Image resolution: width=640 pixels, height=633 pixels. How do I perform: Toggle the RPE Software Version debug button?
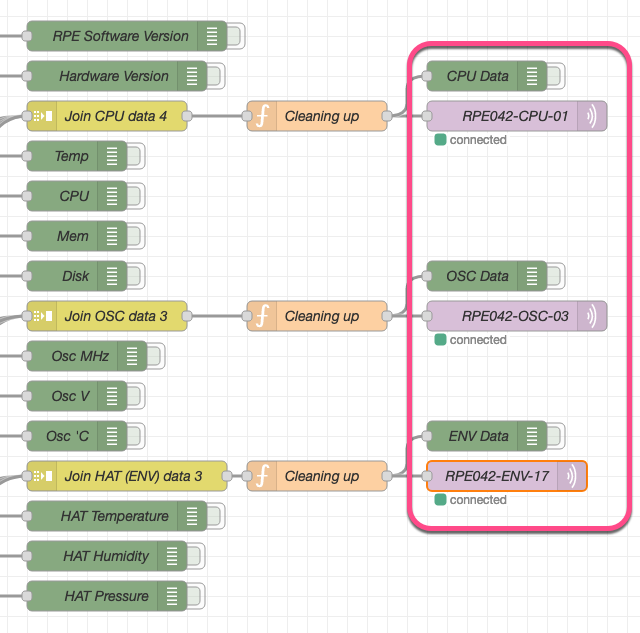[x=236, y=36]
